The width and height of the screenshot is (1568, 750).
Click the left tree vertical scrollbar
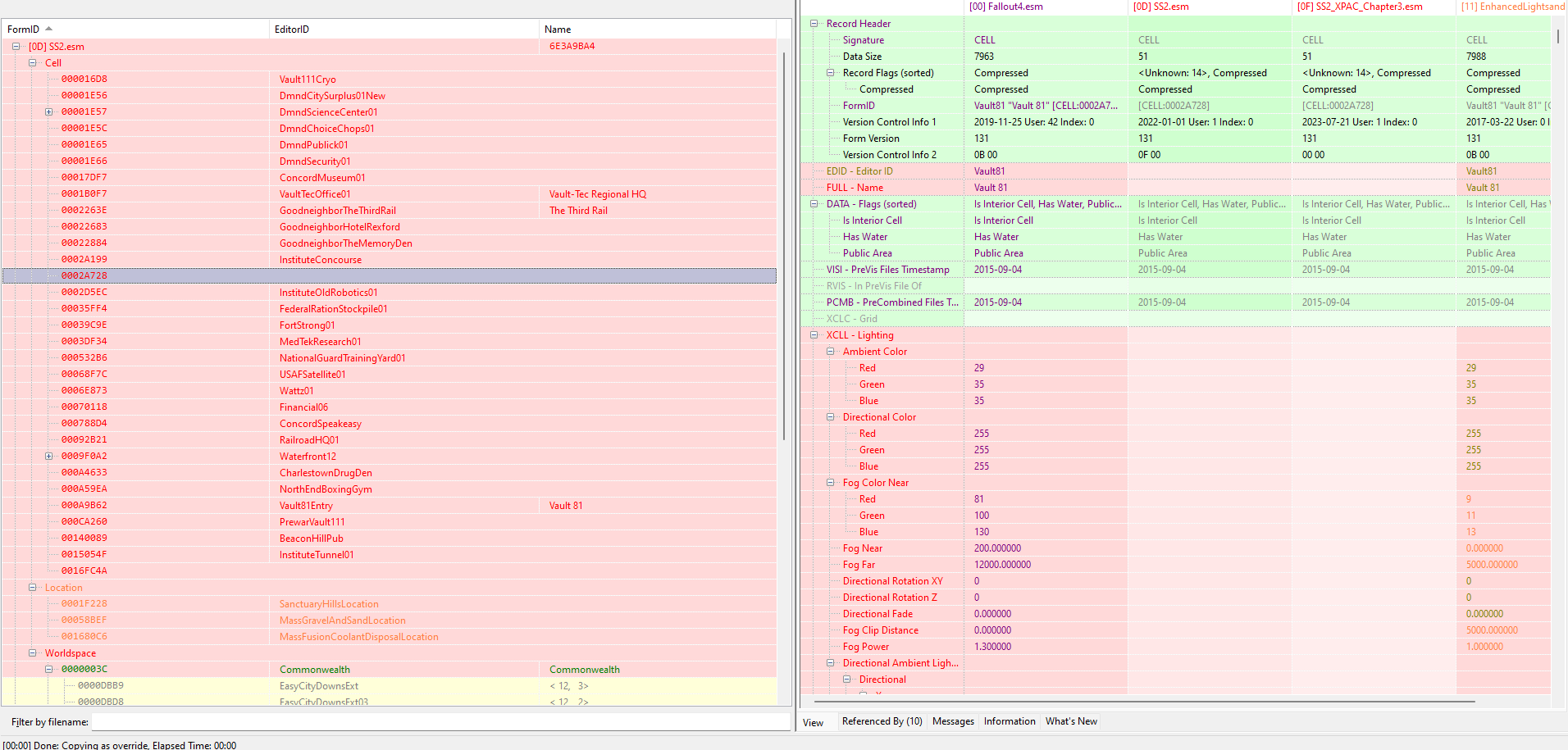tap(784, 246)
